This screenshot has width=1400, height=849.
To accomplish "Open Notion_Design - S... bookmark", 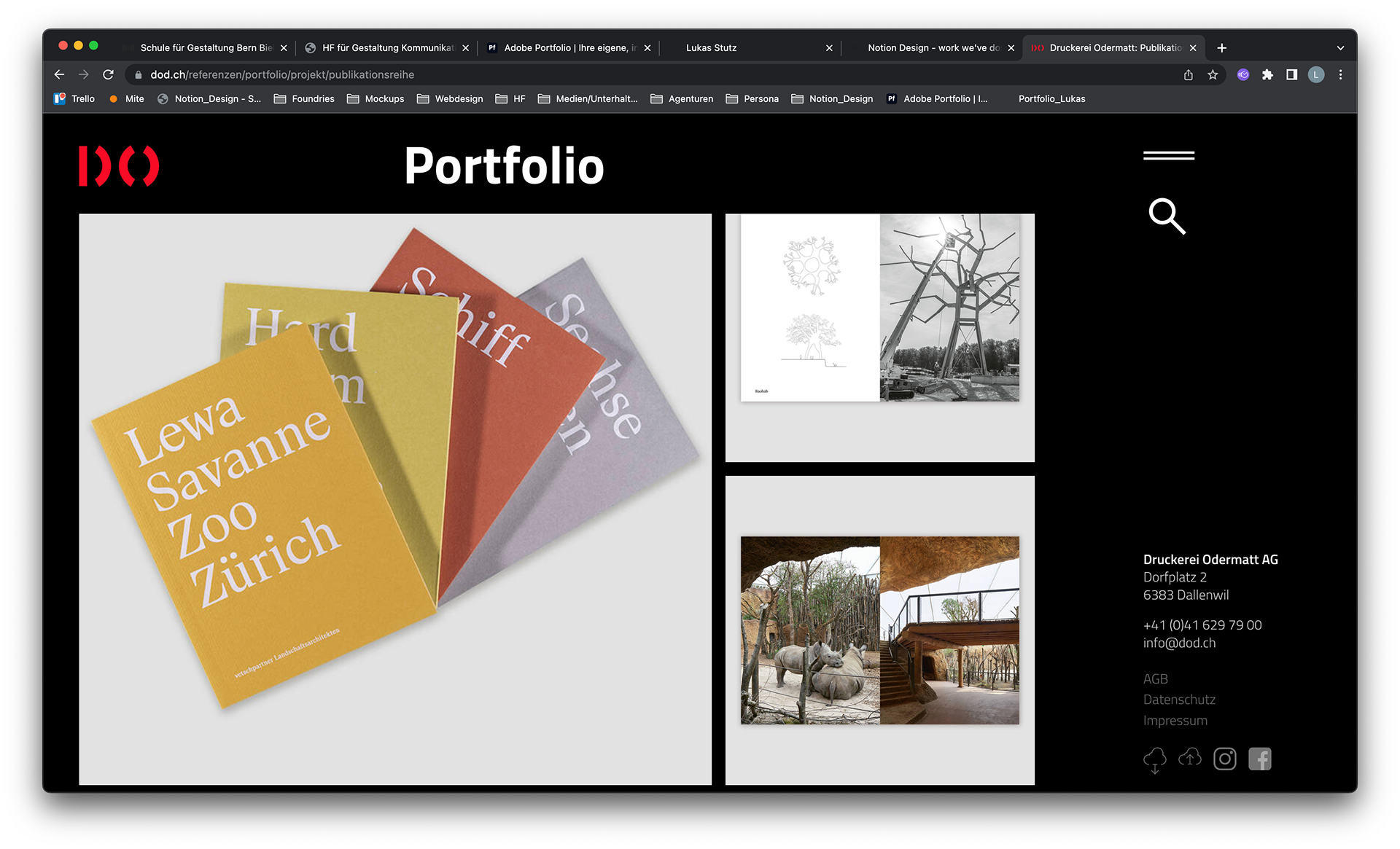I will [209, 99].
